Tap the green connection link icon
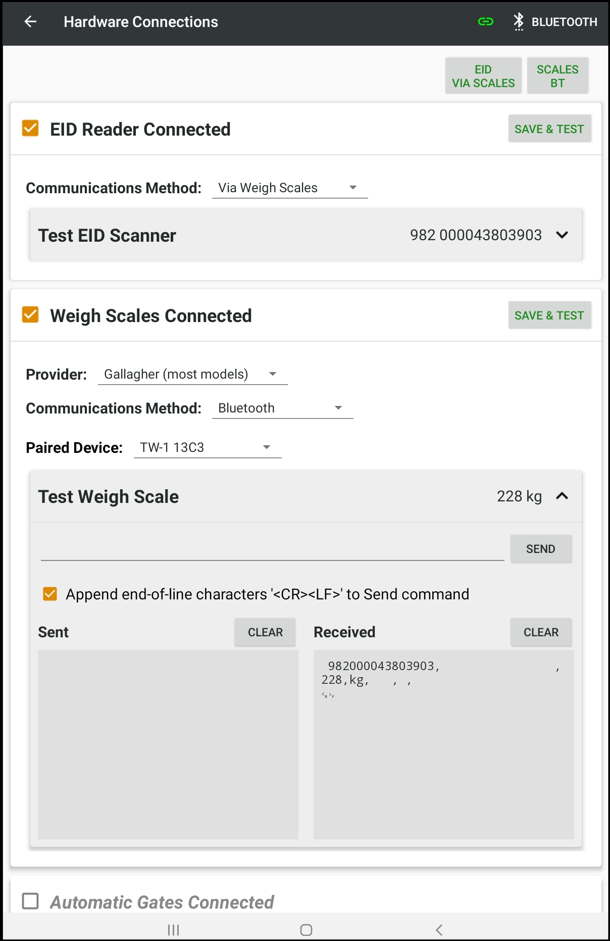 [485, 21]
